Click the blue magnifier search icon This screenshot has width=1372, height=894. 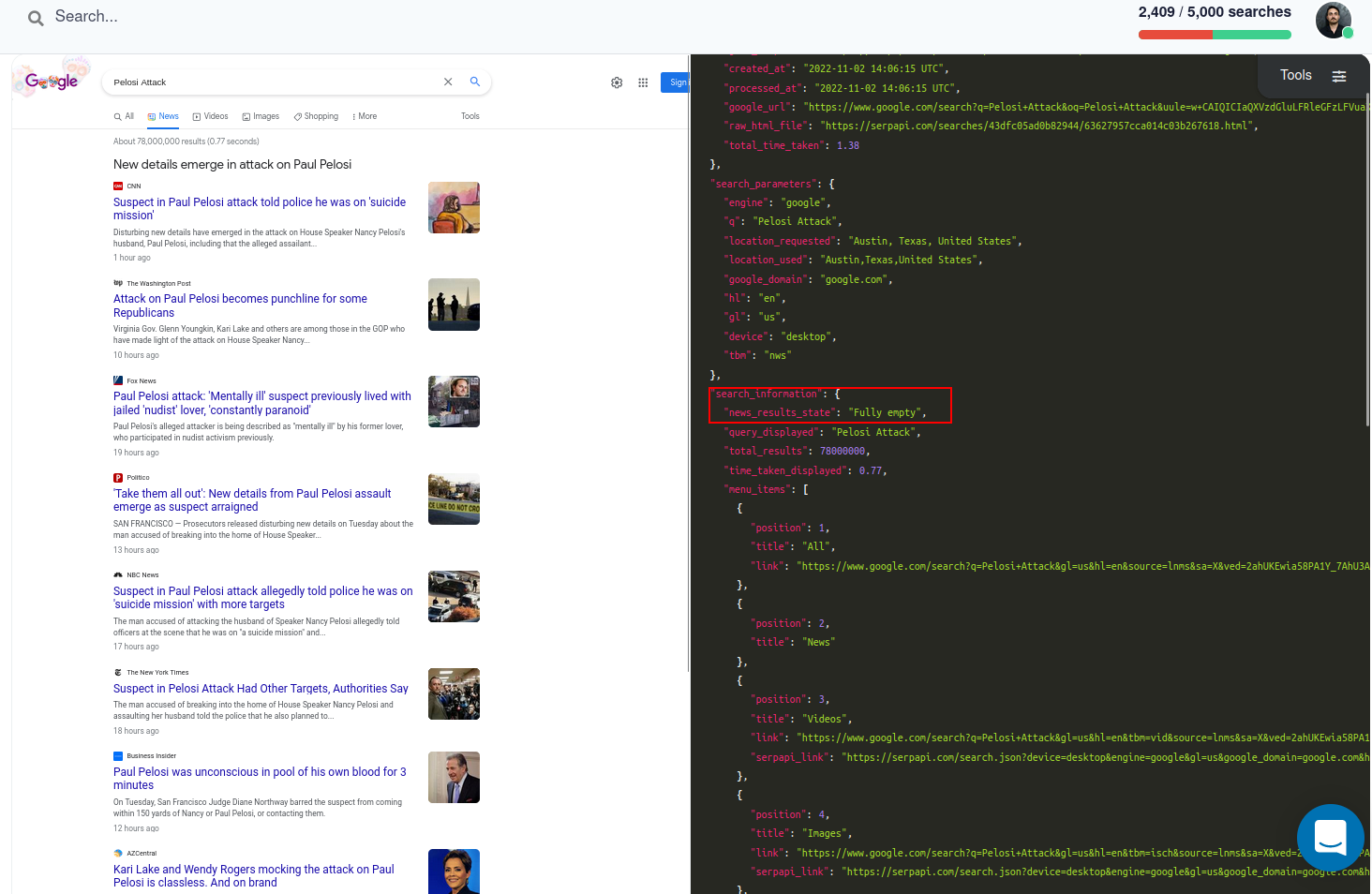475,82
